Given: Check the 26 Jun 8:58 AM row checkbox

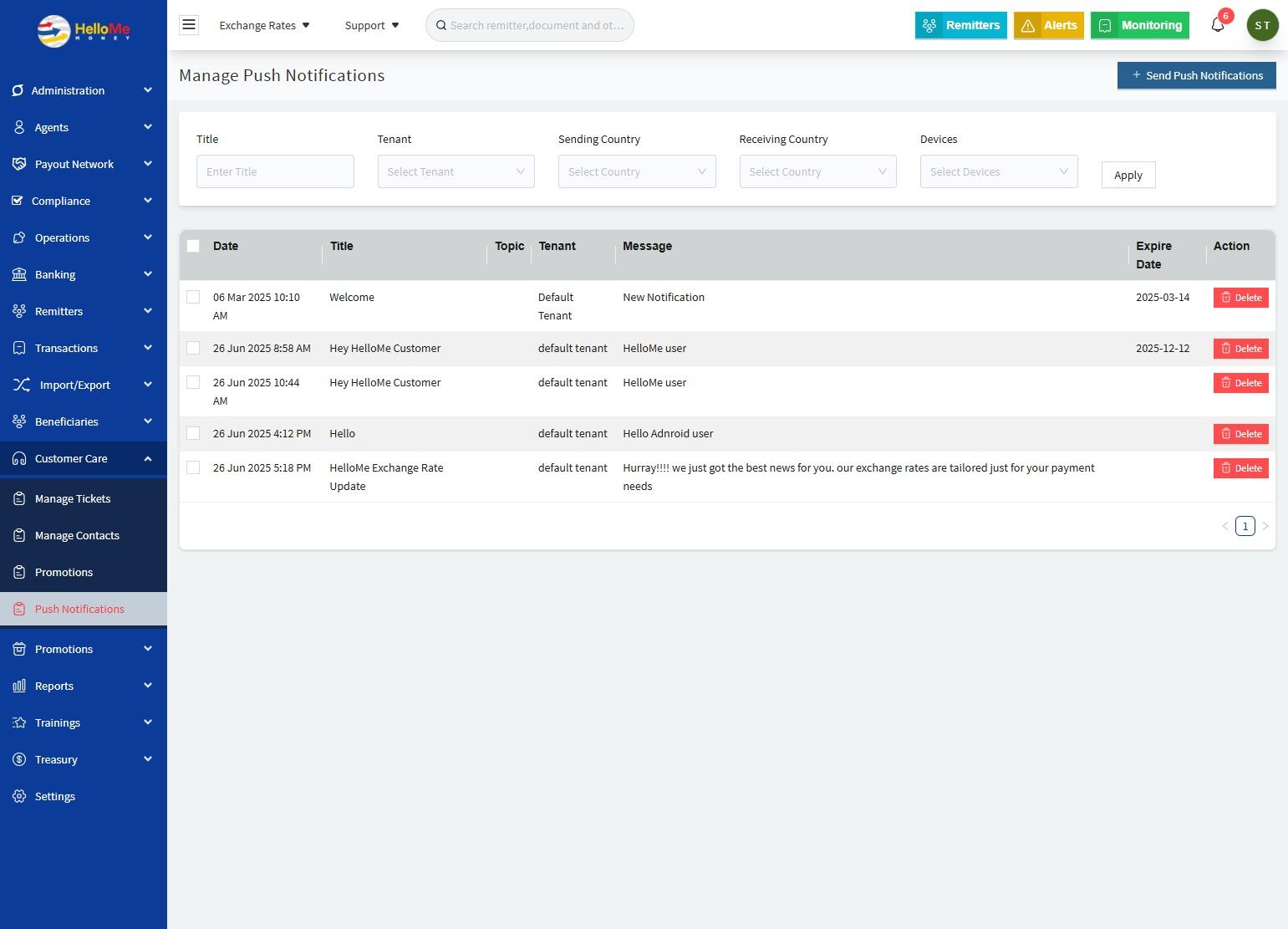Looking at the screenshot, I should click(193, 348).
